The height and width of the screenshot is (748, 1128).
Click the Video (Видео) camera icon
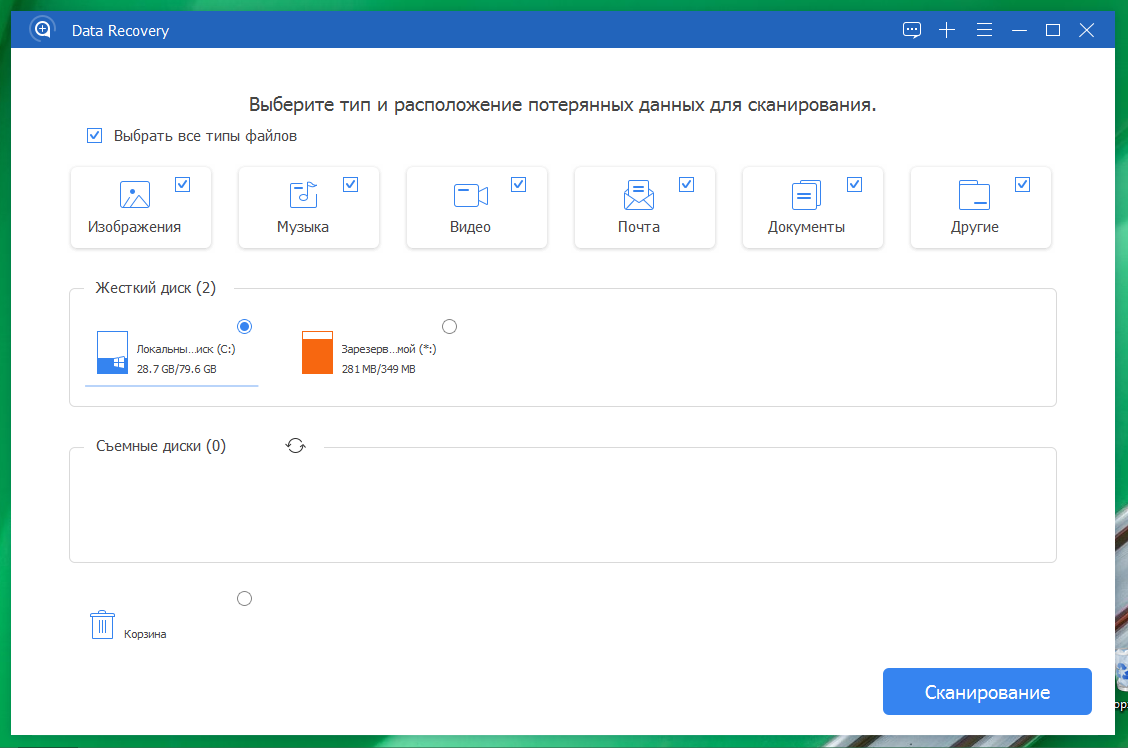click(470, 195)
